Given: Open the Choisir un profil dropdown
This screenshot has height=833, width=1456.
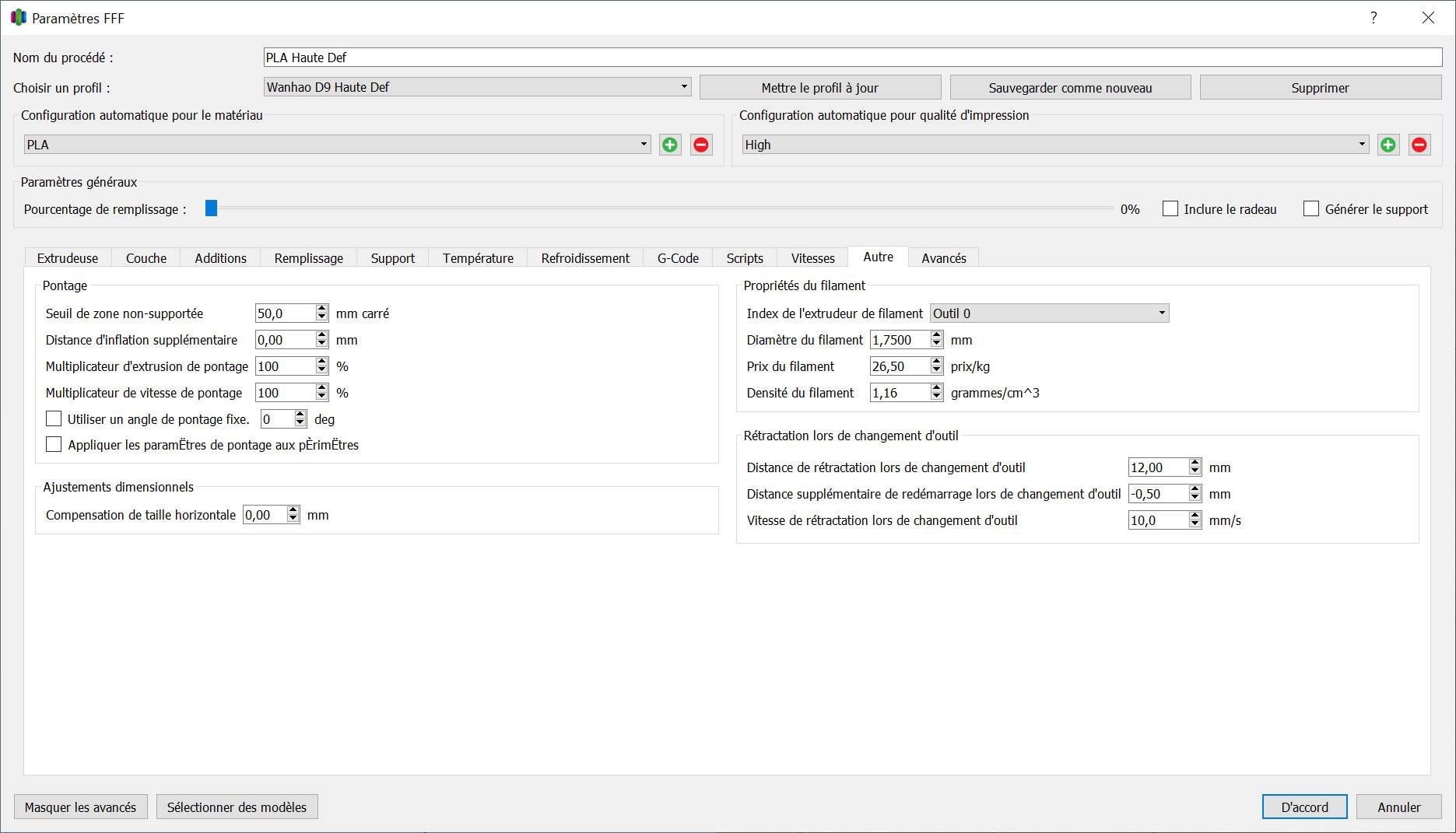Looking at the screenshot, I should (477, 87).
